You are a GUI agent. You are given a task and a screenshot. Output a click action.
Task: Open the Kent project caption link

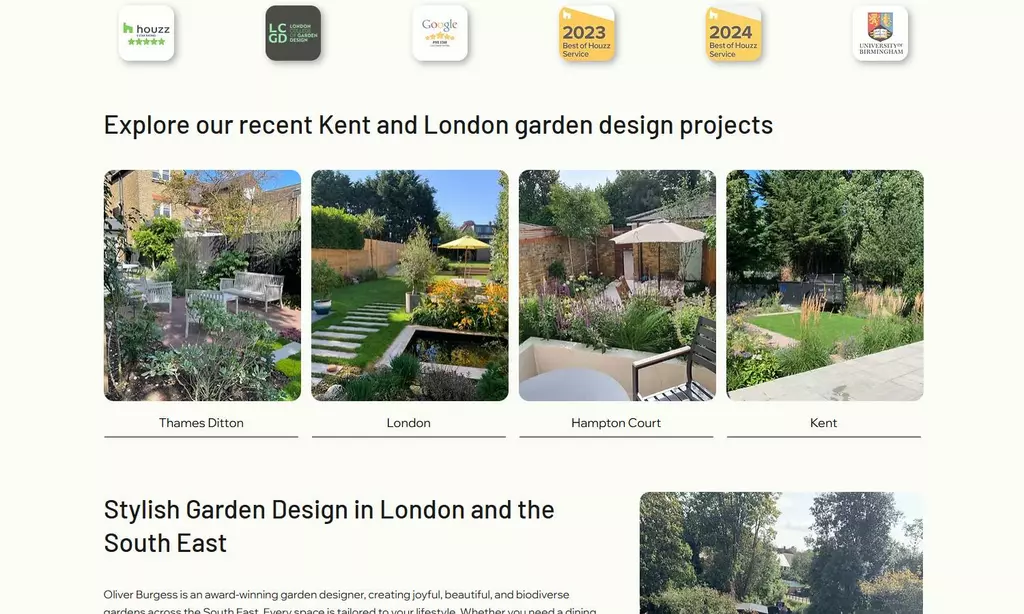824,423
